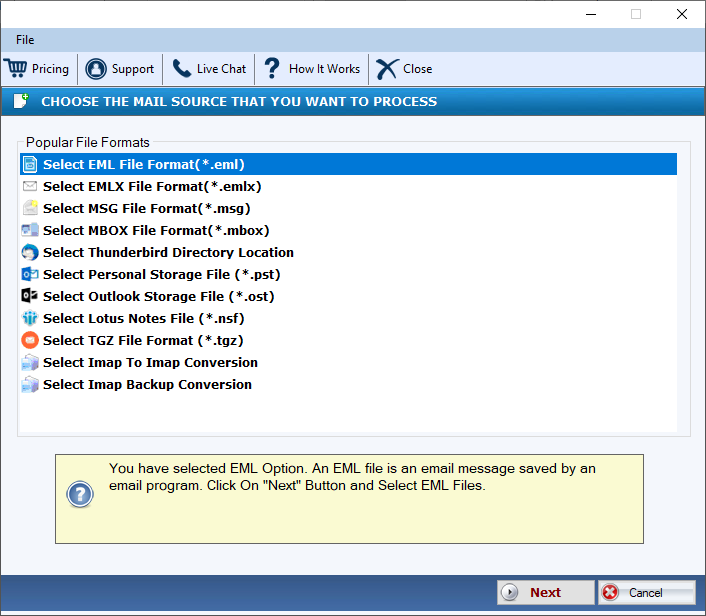Click the Lotus Notes icon

30,318
